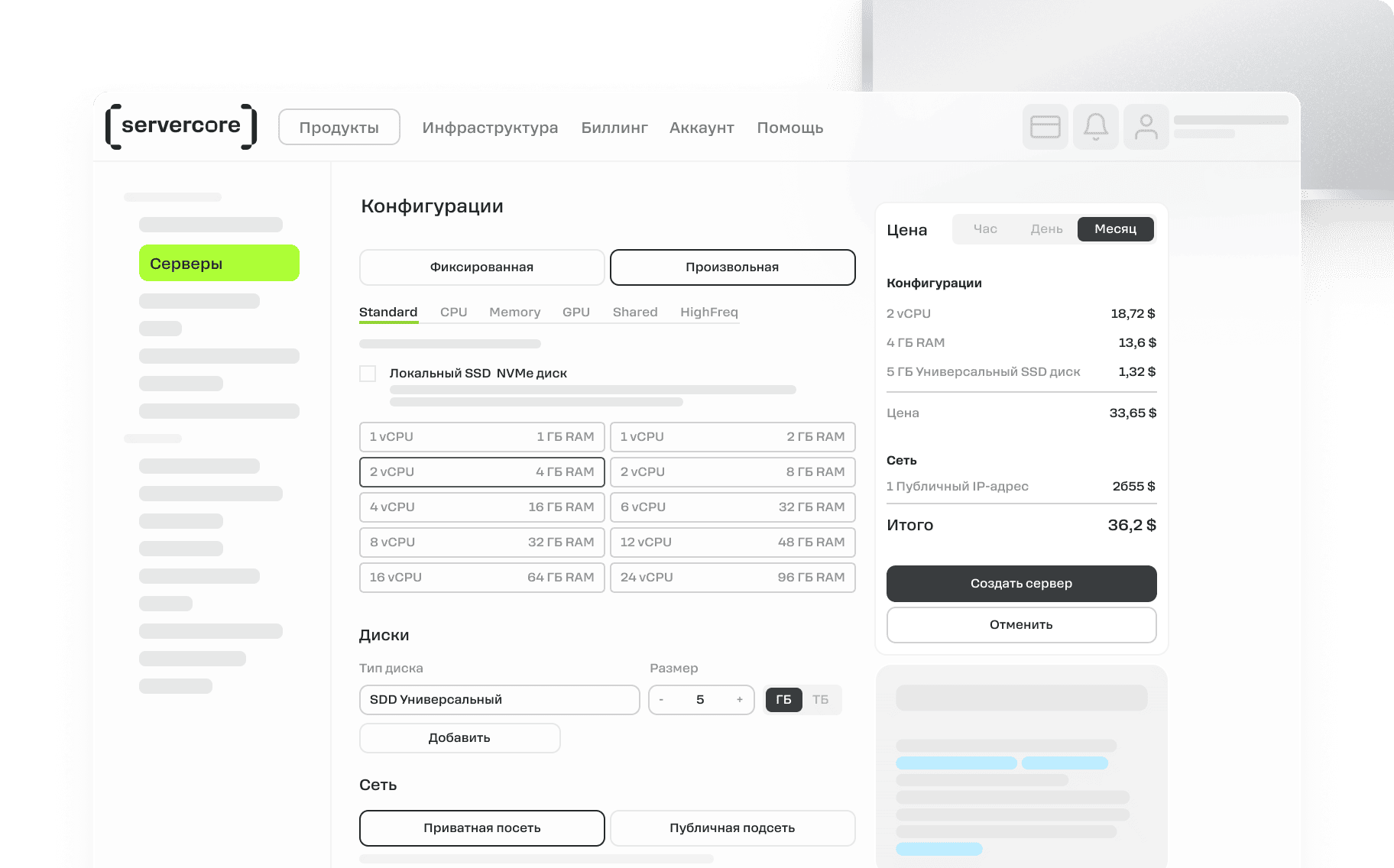
Task: Click the servercore logo
Action: coord(181,126)
